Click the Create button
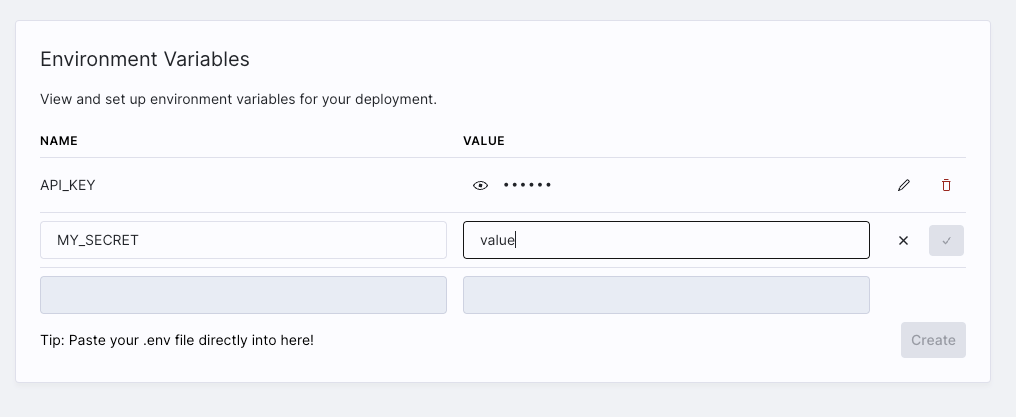 click(933, 340)
